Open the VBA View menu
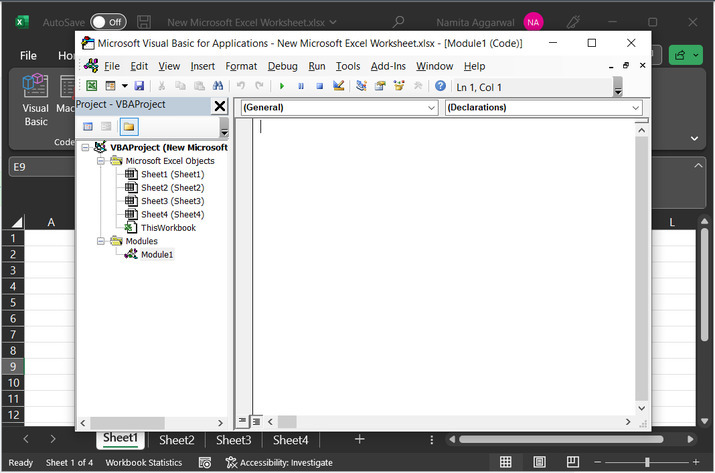 coord(169,66)
